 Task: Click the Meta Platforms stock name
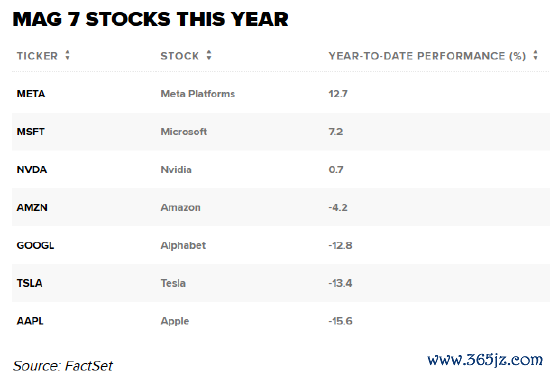tap(198, 94)
